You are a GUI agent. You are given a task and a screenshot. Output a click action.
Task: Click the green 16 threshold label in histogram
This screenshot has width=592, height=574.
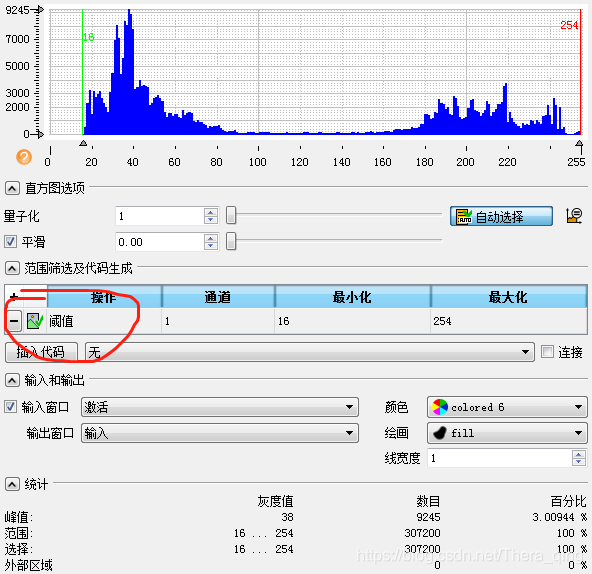[89, 37]
